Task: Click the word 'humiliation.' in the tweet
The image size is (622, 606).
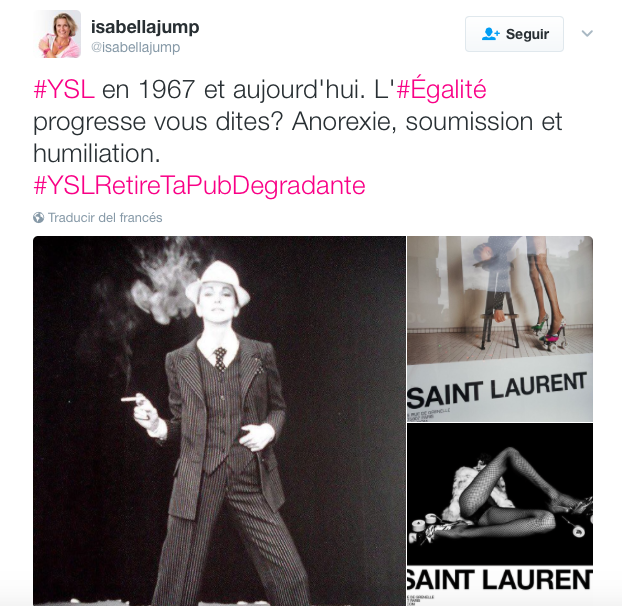Action: 97,153
